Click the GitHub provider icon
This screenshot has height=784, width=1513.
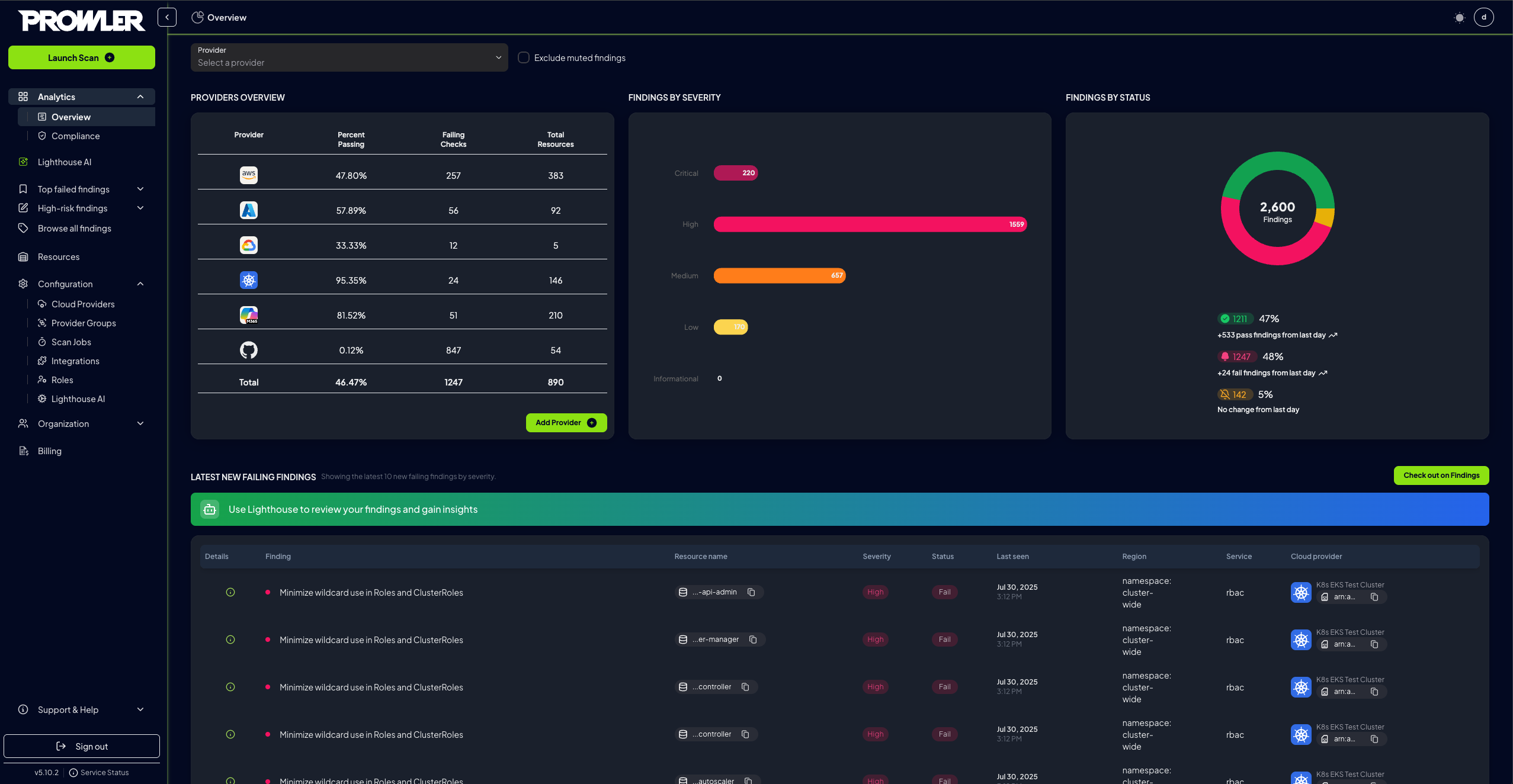tap(249, 350)
